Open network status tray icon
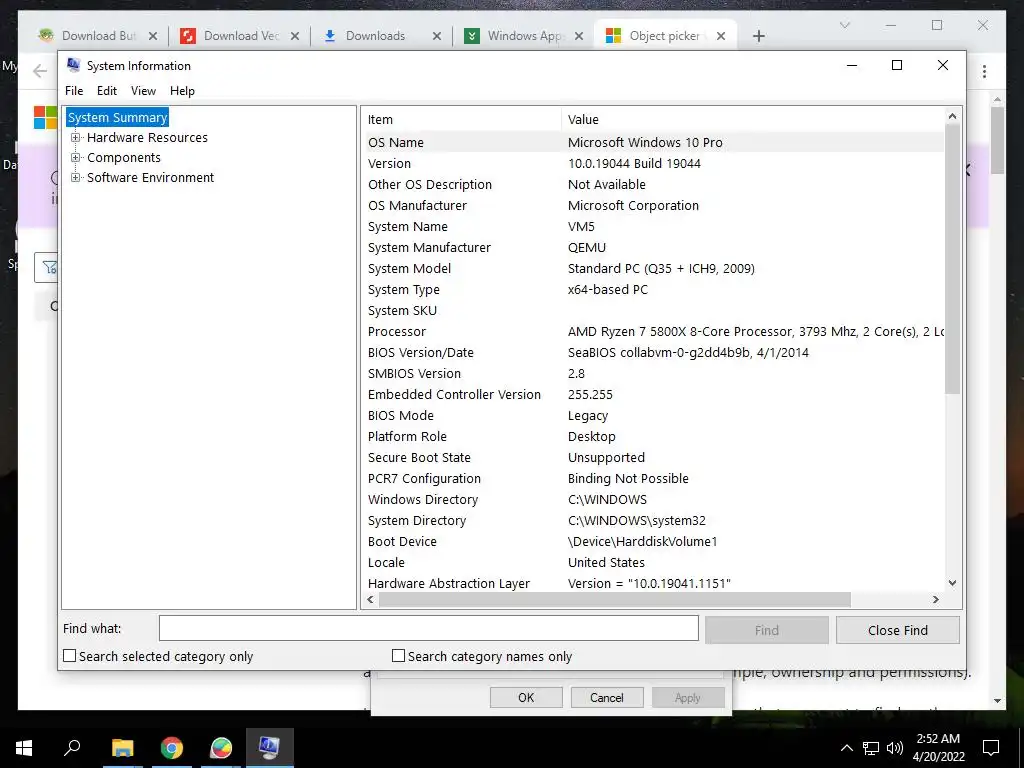Image resolution: width=1024 pixels, height=768 pixels. [871, 748]
